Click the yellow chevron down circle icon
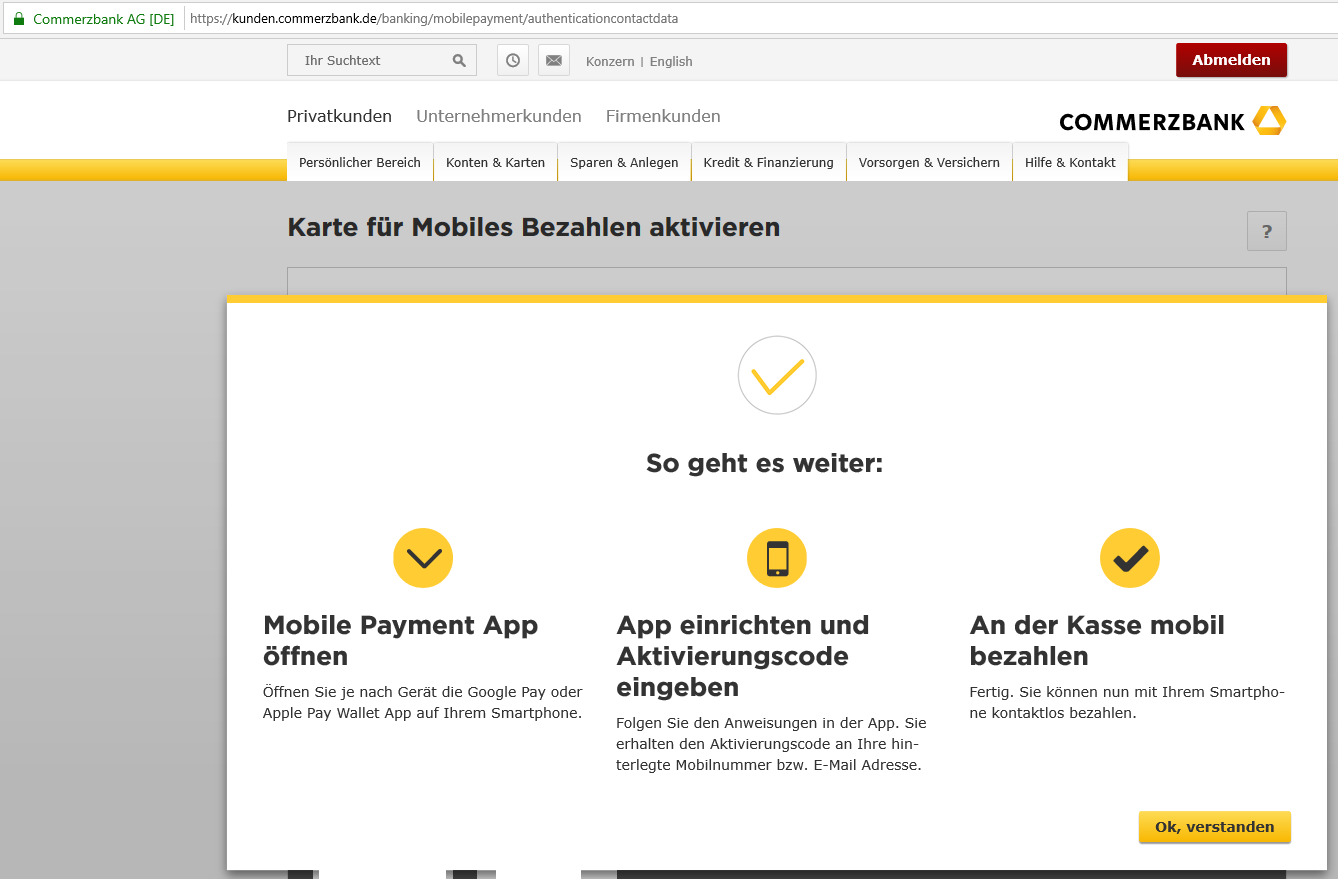This screenshot has width=1338, height=879. (423, 558)
